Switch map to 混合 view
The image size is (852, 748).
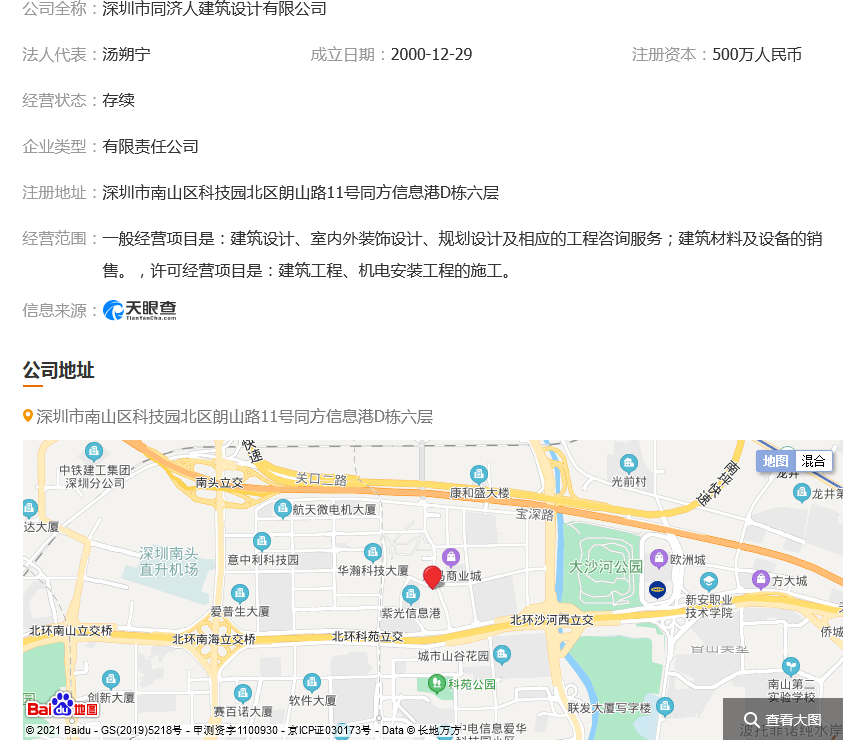point(813,461)
